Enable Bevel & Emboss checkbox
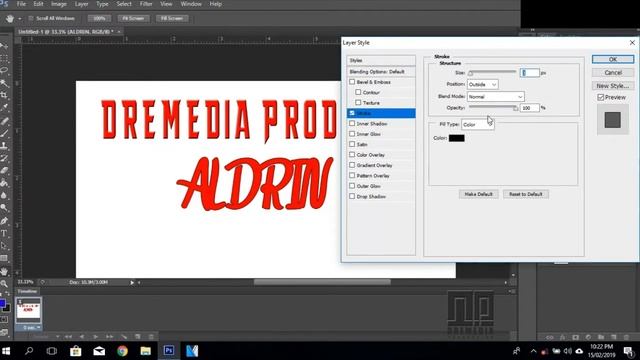 coord(352,82)
